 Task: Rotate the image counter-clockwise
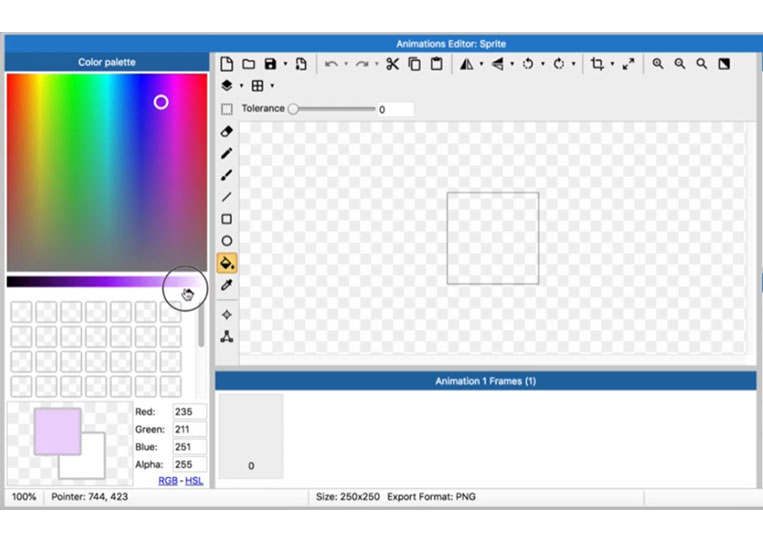[x=528, y=64]
